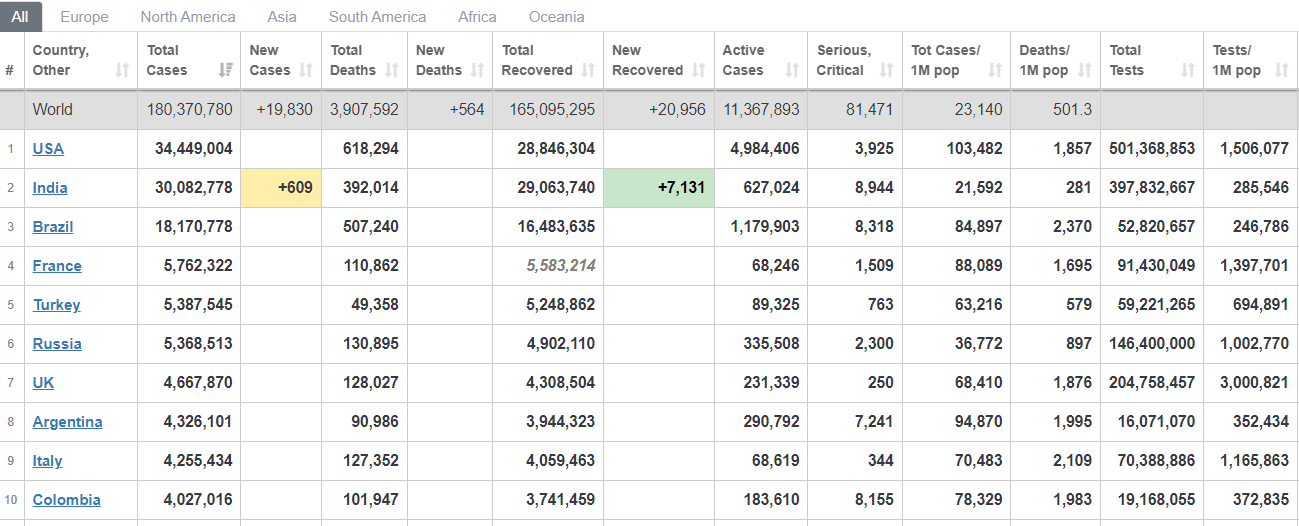Open the Brazil country page link

pyautogui.click(x=53, y=227)
